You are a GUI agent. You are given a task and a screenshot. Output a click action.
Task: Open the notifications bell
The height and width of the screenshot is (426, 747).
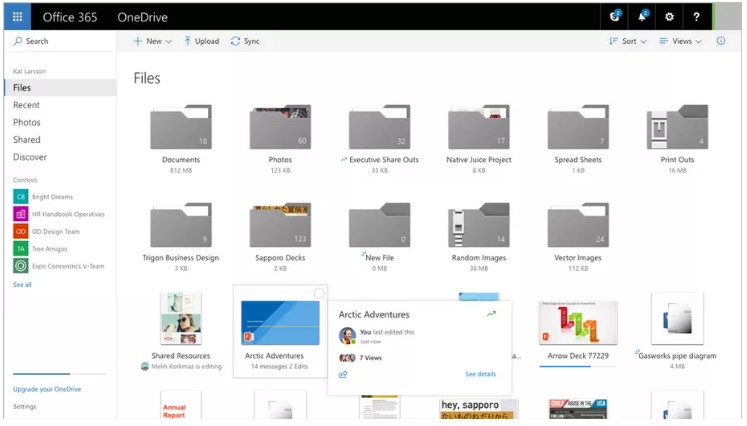(642, 17)
